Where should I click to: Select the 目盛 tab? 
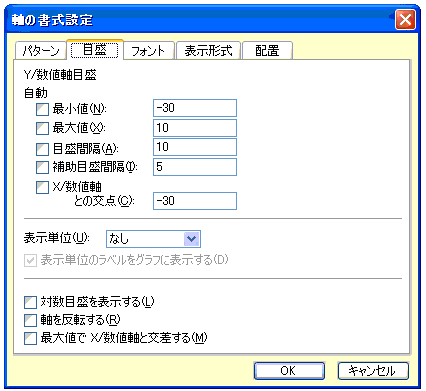95,50
